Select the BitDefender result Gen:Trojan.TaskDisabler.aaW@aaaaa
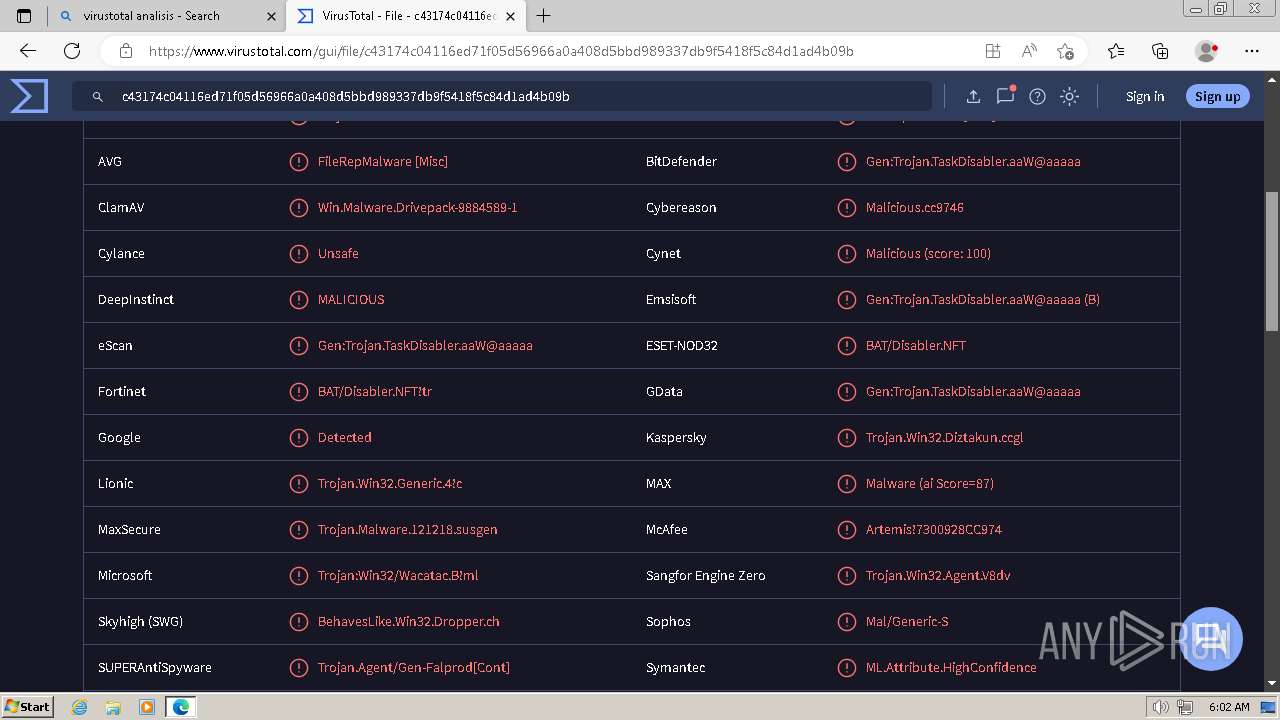This screenshot has width=1280, height=720. point(973,162)
